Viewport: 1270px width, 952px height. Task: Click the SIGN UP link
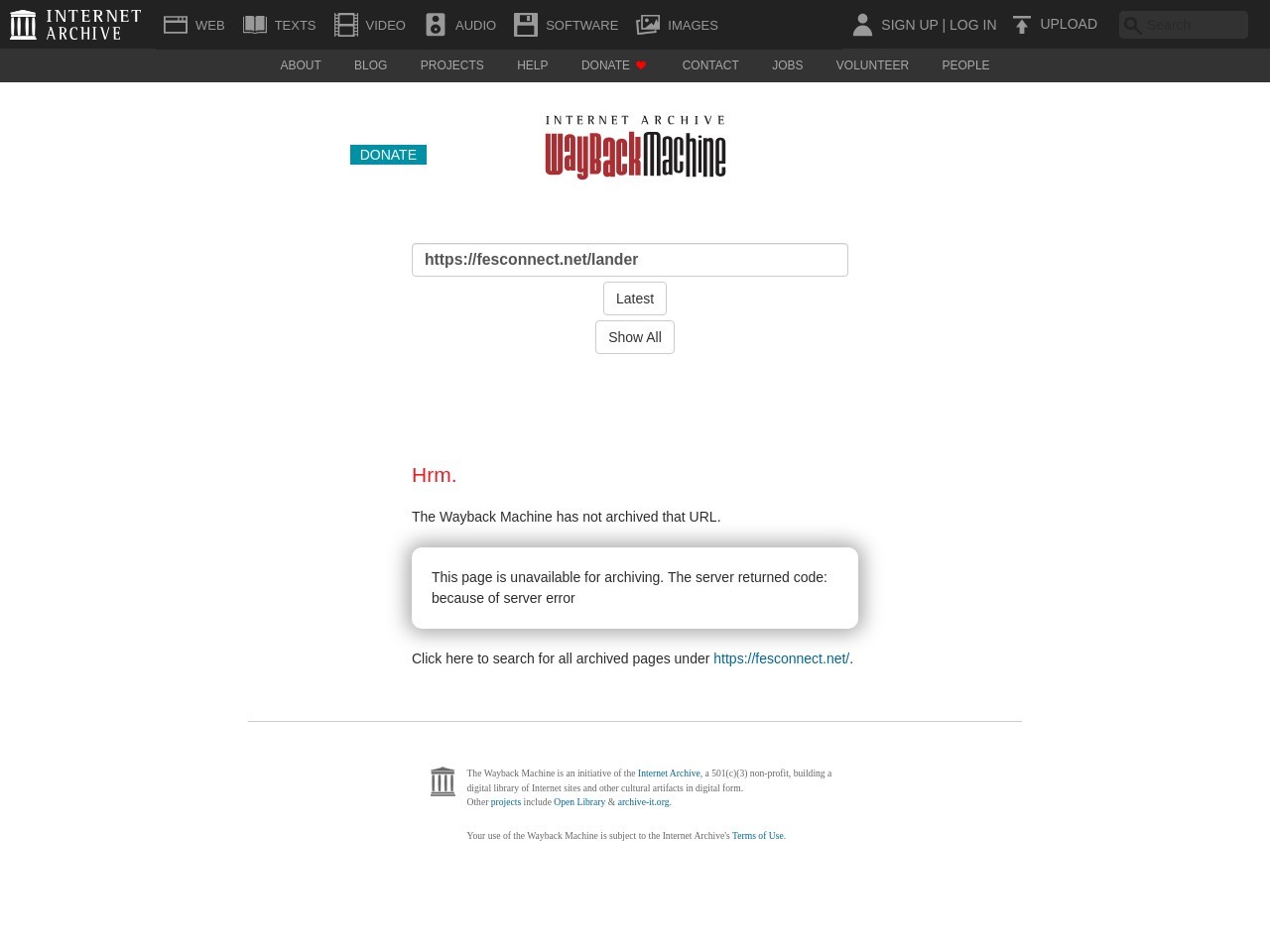pyautogui.click(x=909, y=25)
